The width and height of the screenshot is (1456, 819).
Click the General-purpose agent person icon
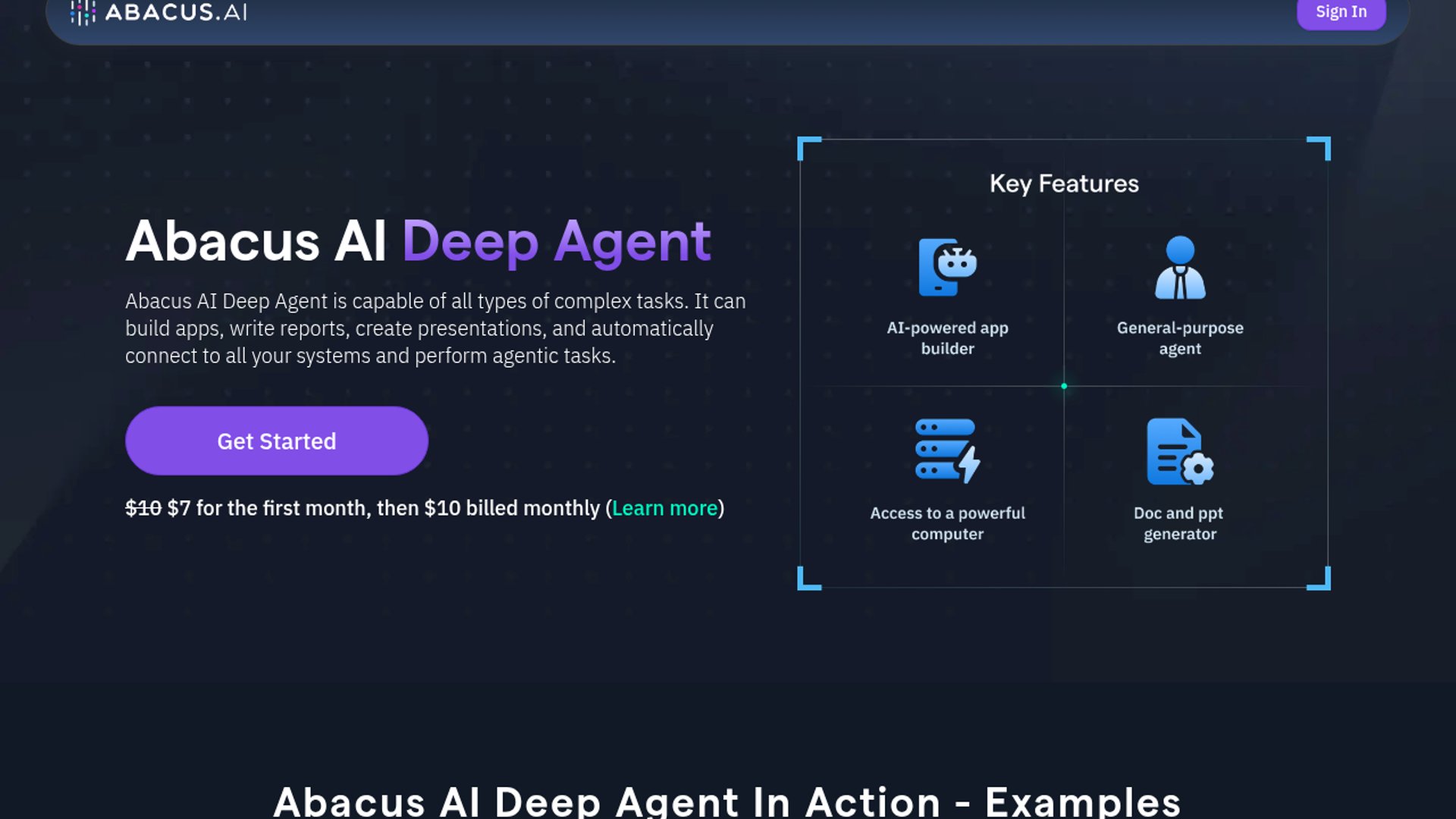click(1180, 267)
